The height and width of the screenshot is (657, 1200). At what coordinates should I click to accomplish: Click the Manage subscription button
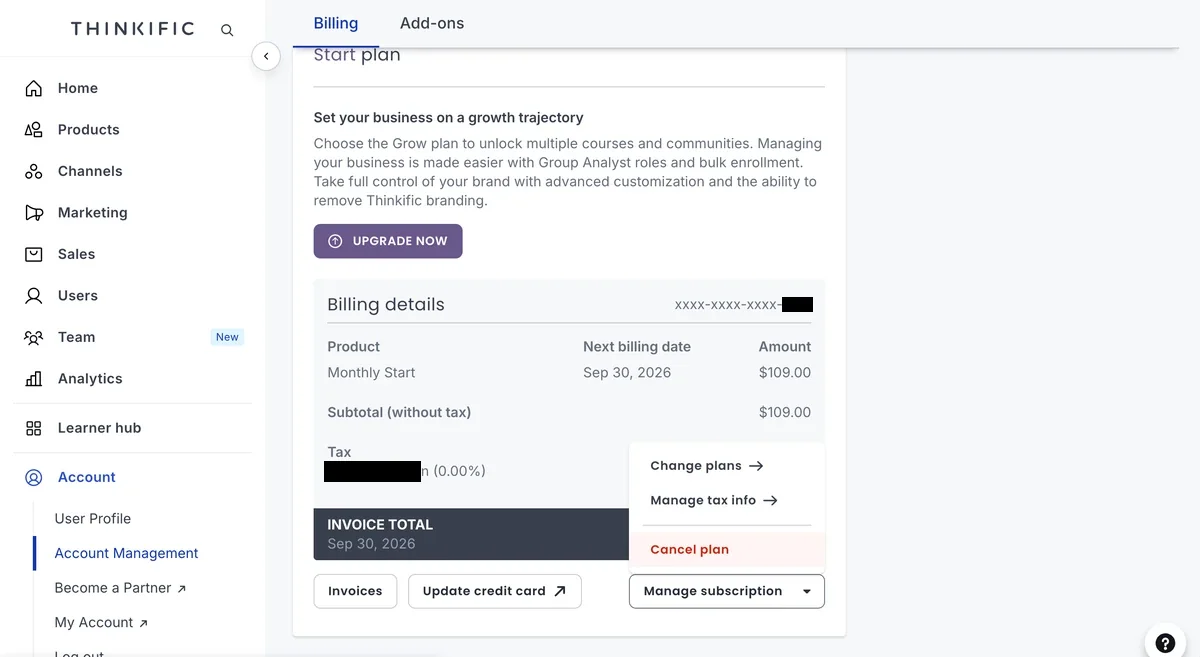[x=727, y=591]
